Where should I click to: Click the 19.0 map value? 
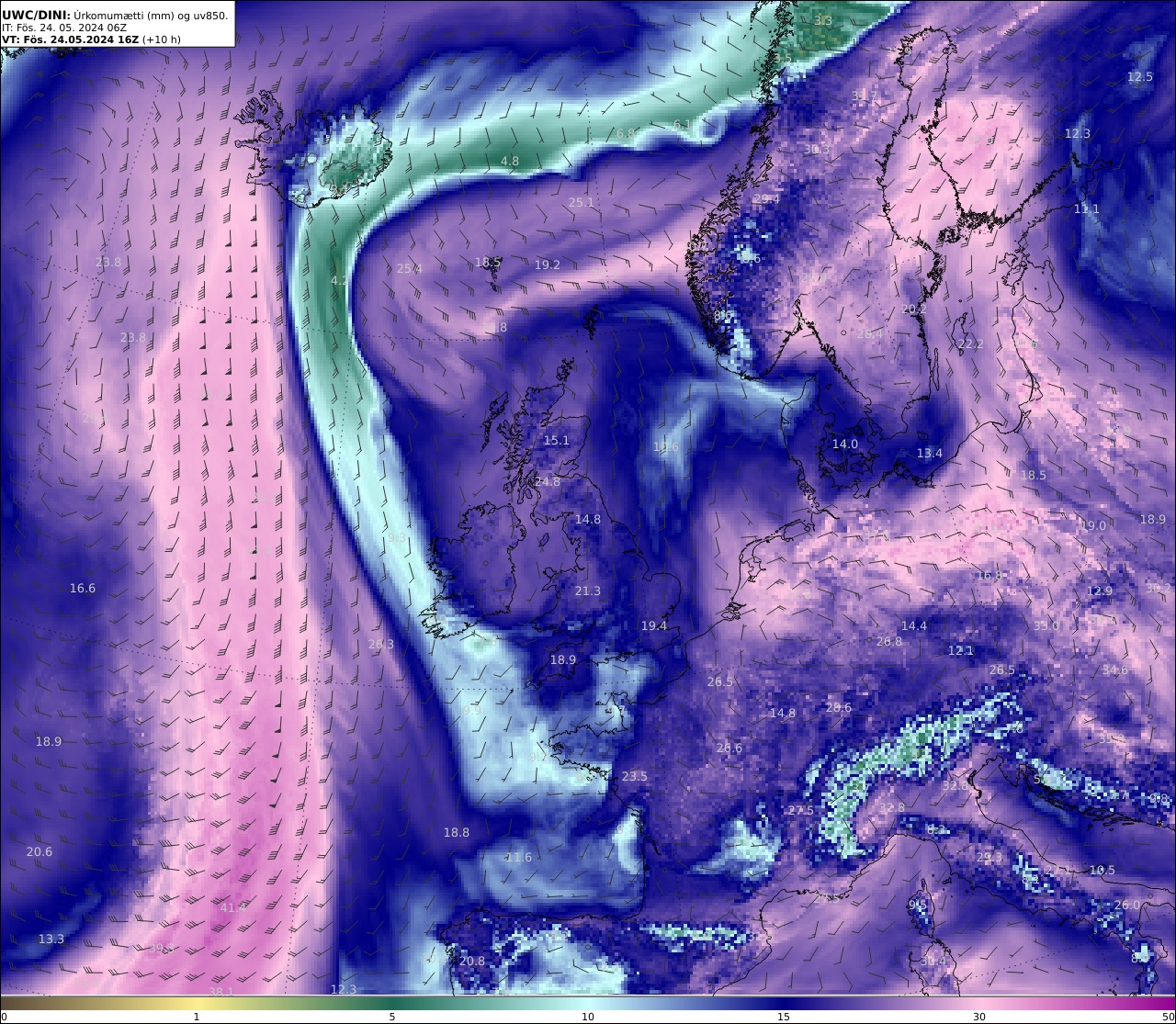(x=1093, y=526)
